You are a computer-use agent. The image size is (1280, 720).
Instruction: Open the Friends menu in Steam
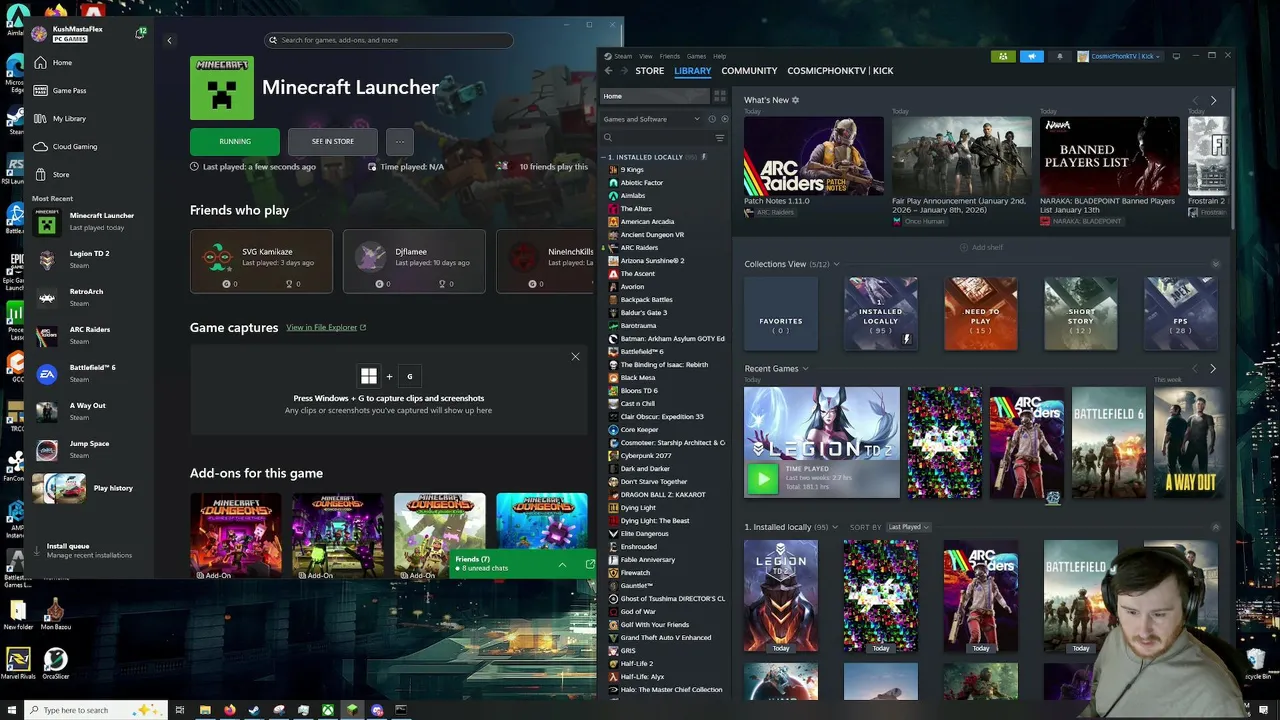pyautogui.click(x=670, y=56)
